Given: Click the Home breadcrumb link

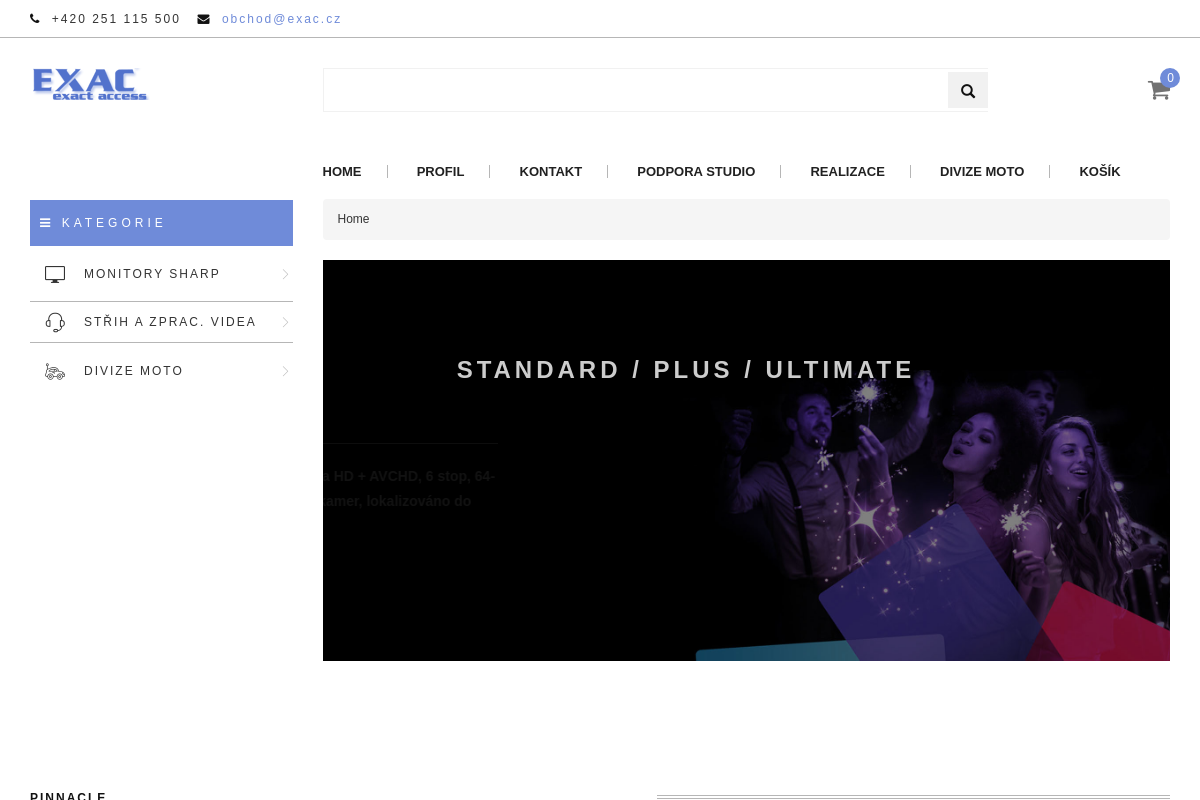Looking at the screenshot, I should [x=353, y=219].
